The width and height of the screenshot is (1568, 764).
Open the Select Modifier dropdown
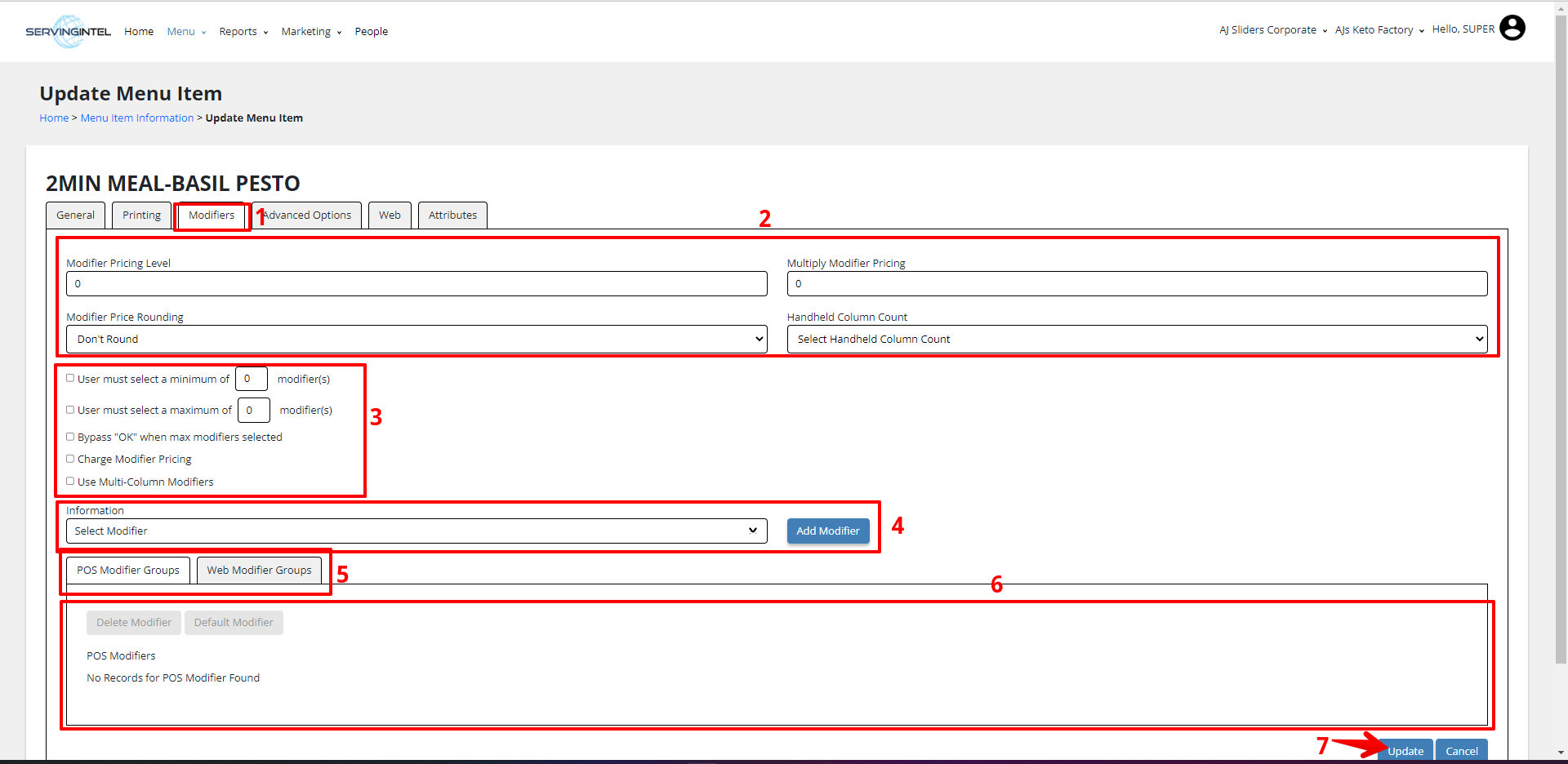click(x=416, y=531)
